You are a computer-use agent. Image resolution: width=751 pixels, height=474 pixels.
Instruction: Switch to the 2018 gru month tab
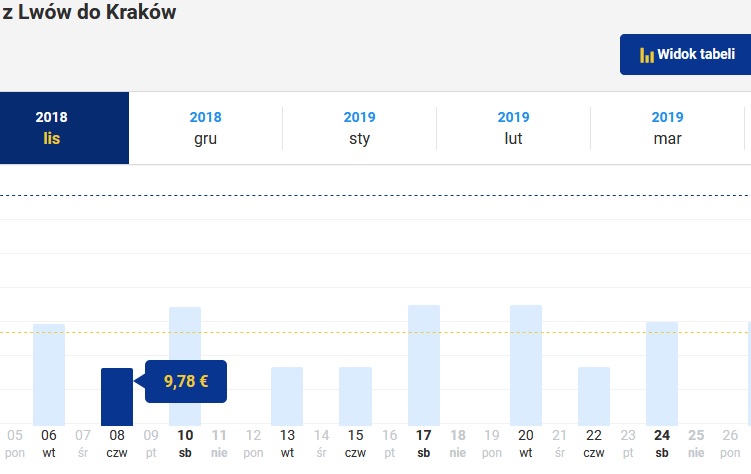point(205,128)
